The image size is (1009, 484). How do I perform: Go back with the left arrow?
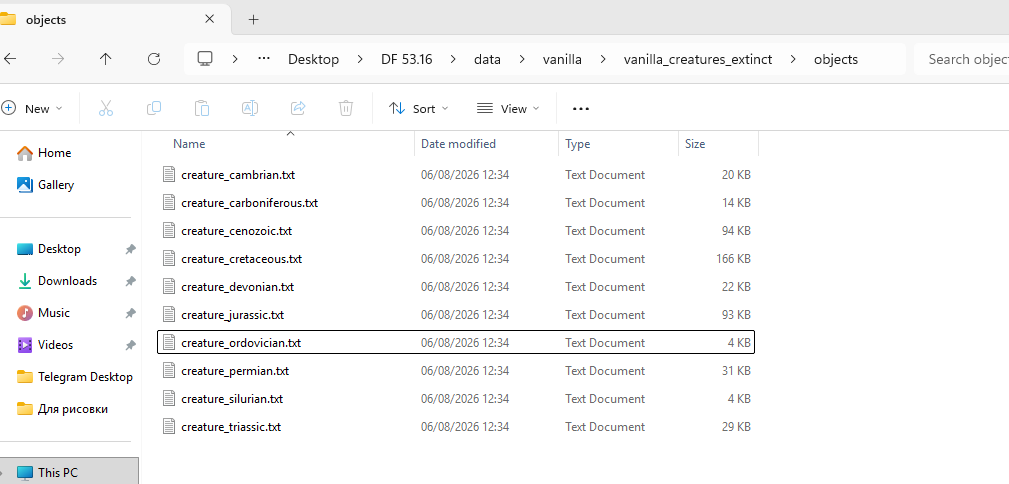(10, 59)
